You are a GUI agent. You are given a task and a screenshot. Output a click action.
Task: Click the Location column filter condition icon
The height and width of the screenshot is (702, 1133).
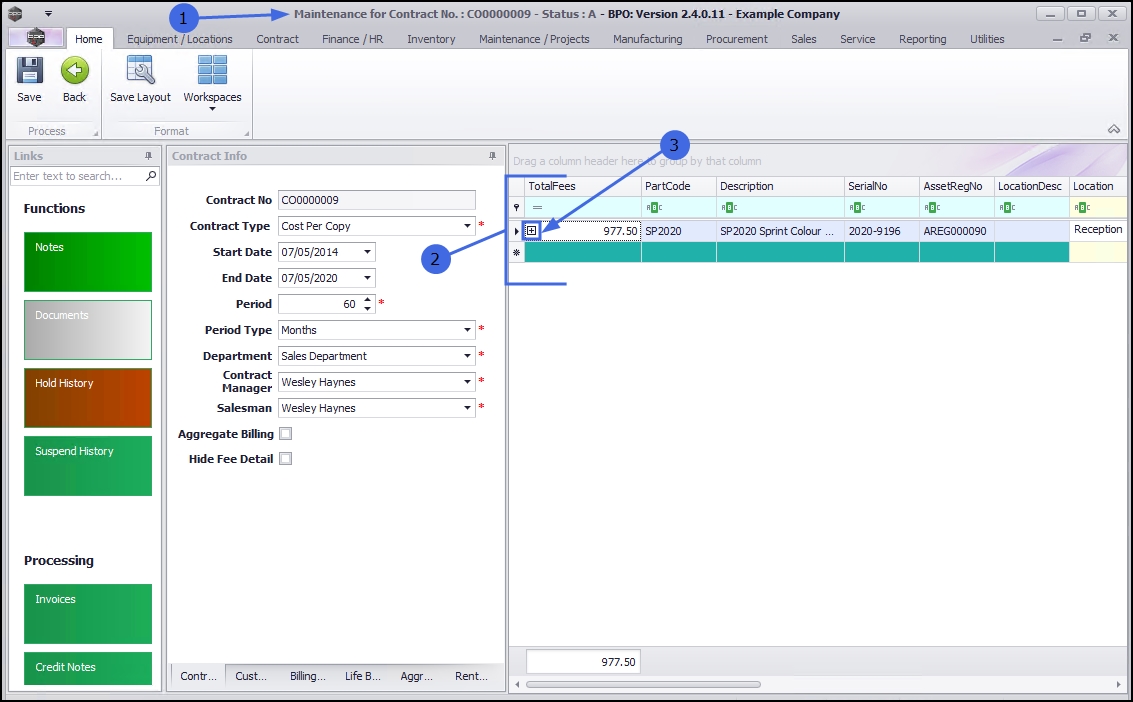click(x=1082, y=207)
